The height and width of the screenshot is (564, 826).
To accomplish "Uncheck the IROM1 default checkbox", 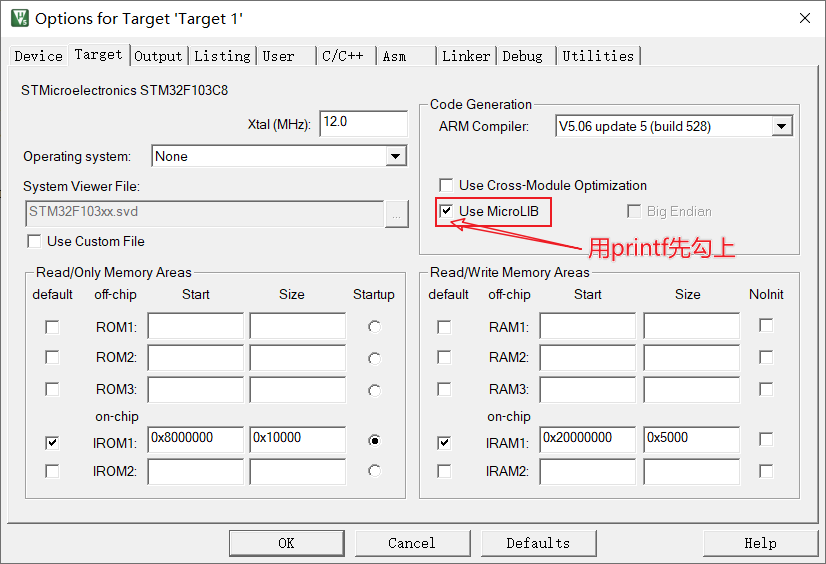I will tap(52, 443).
